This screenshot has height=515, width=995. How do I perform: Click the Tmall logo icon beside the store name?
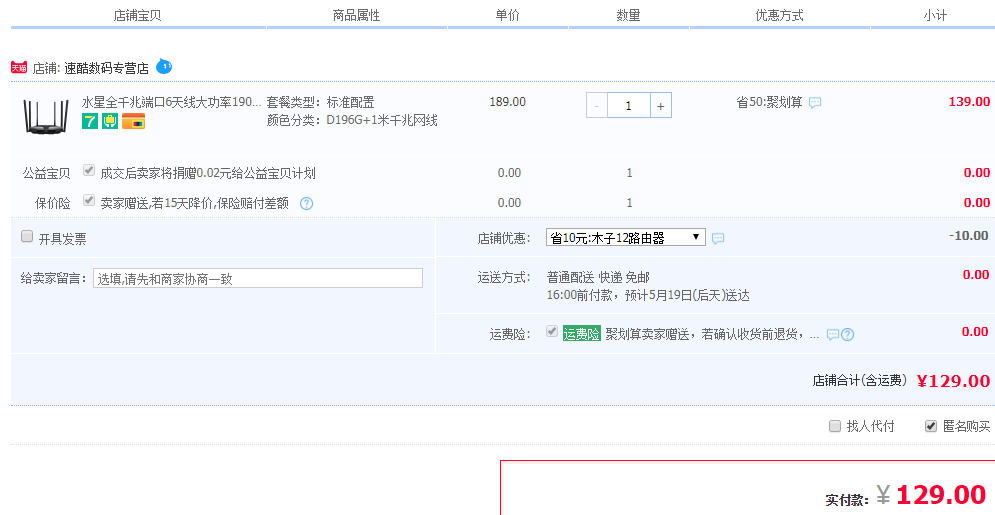pyautogui.click(x=19, y=67)
